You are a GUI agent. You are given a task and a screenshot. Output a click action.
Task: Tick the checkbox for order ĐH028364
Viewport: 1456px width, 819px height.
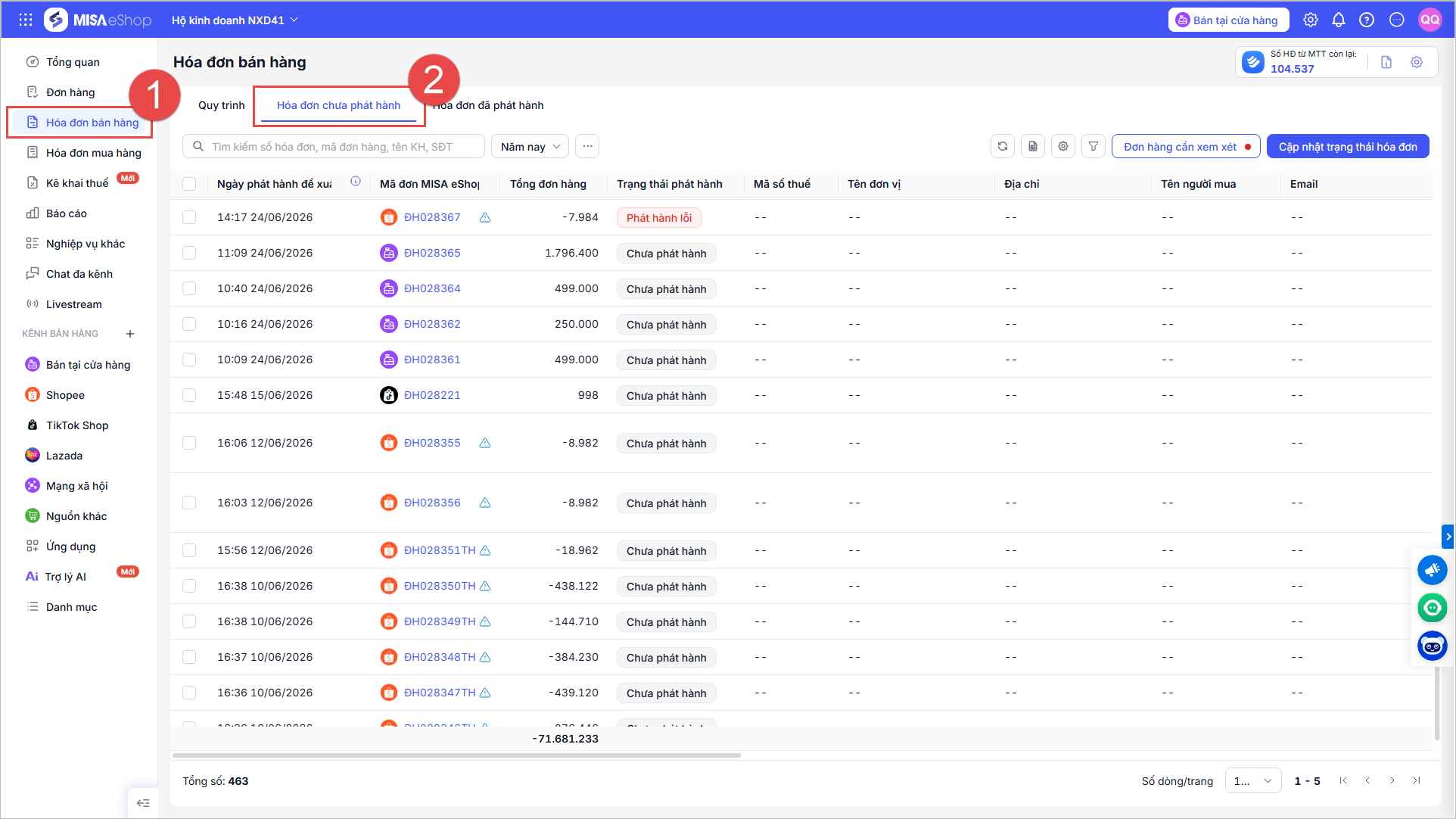(x=189, y=288)
